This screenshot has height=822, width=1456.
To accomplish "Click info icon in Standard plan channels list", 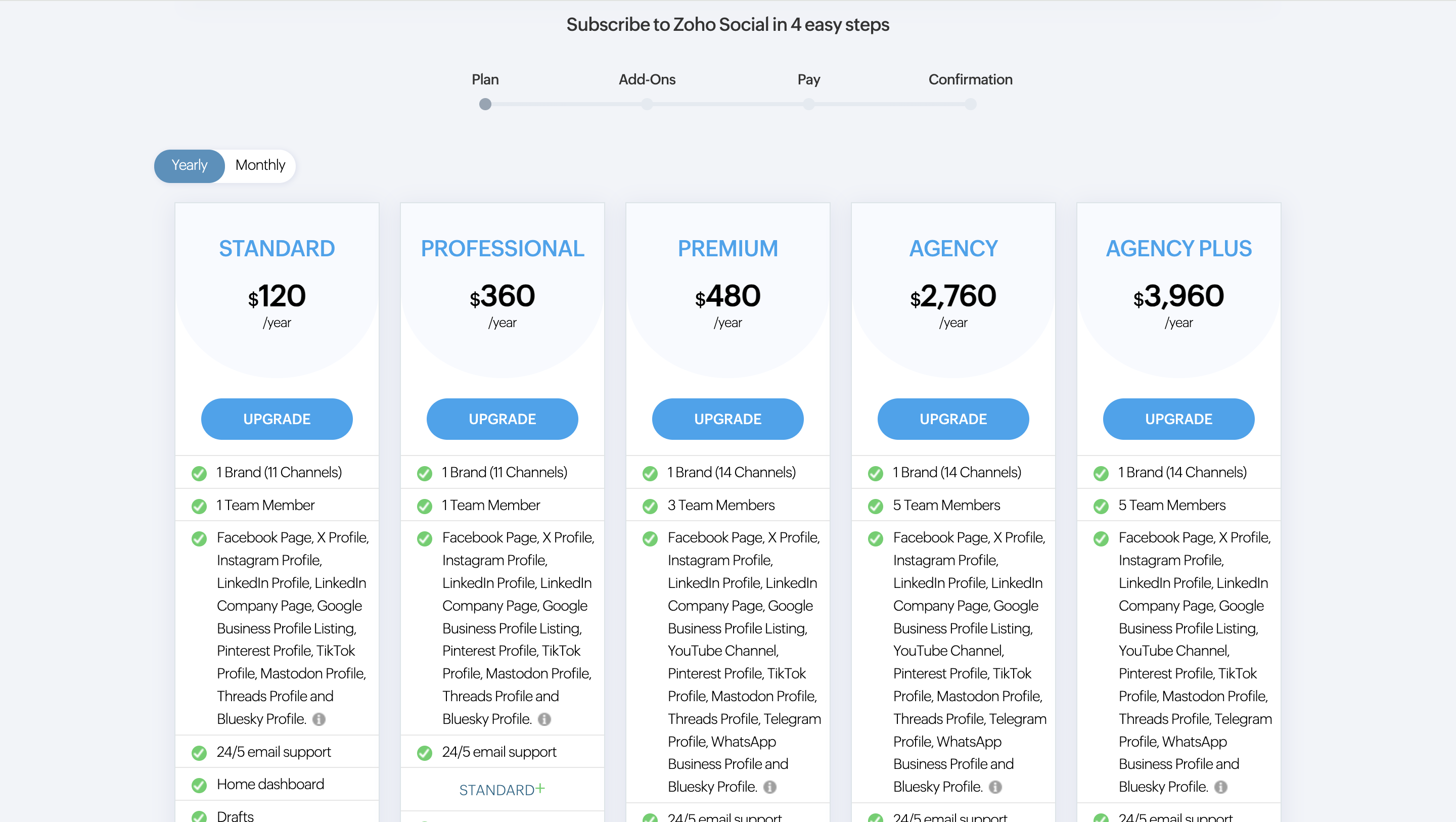I will 319,719.
